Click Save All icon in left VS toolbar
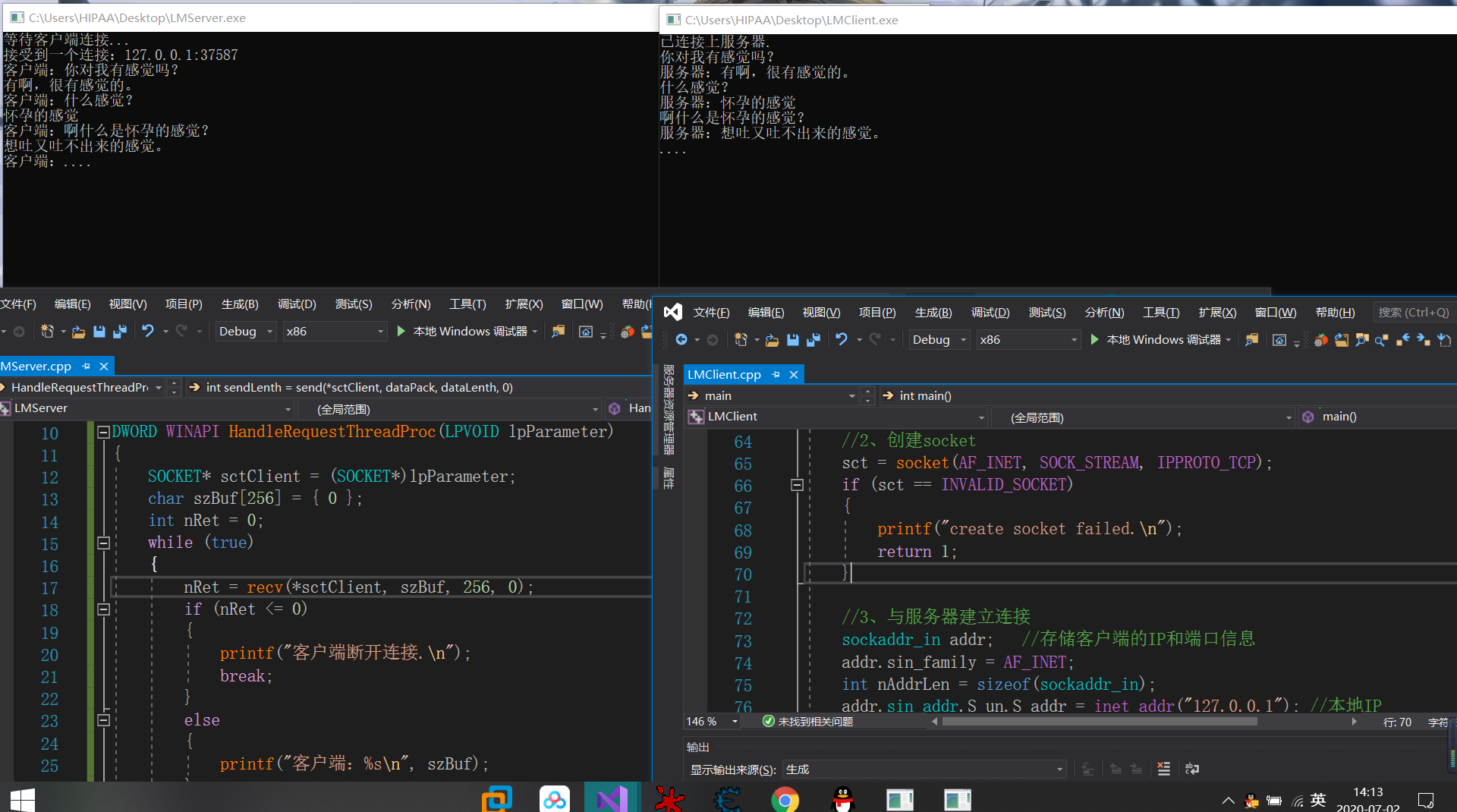Screen dimensions: 1457x812 (x=120, y=332)
